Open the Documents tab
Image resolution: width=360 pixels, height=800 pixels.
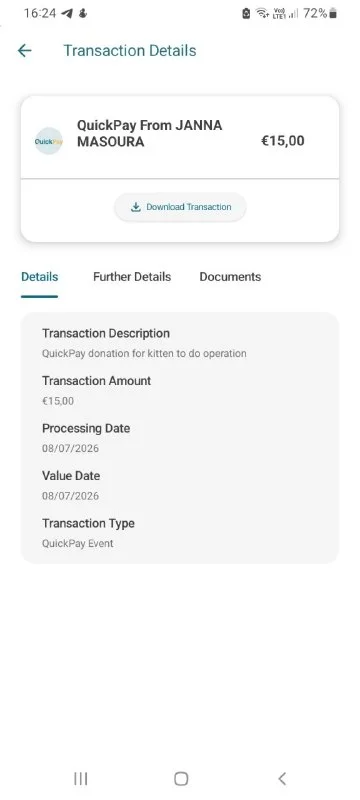pos(230,277)
